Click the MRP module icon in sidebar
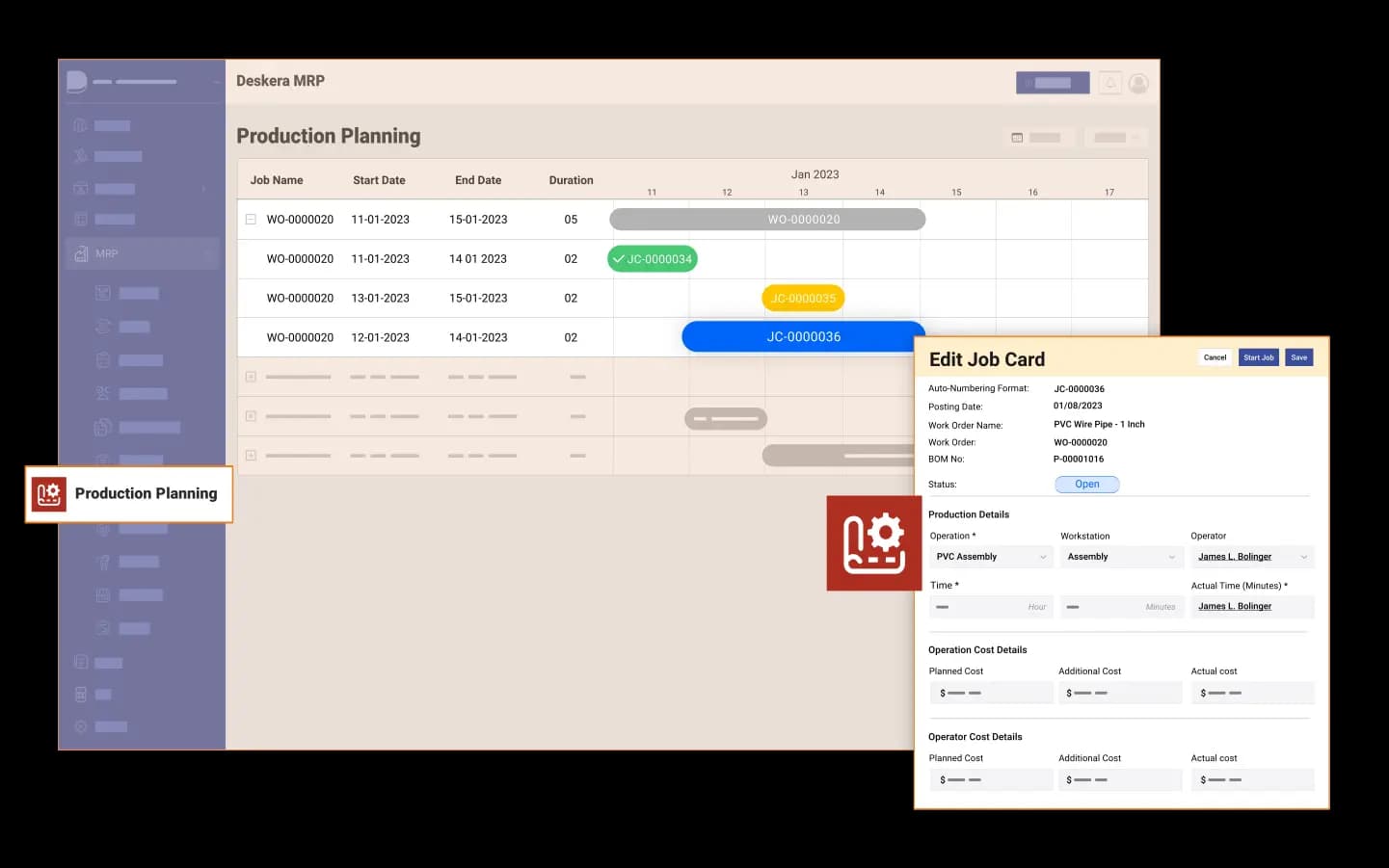Viewport: 1389px width, 868px height. pyautogui.click(x=81, y=253)
